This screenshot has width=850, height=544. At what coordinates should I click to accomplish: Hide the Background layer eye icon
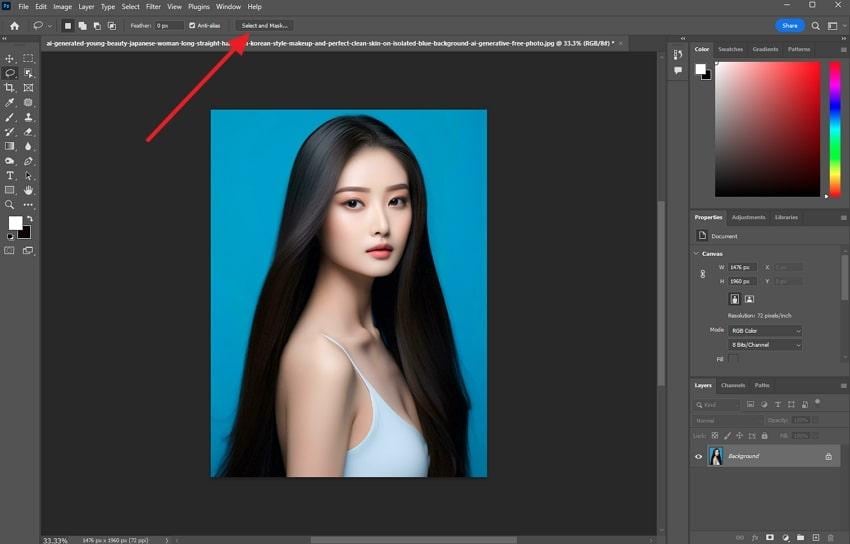coord(698,456)
